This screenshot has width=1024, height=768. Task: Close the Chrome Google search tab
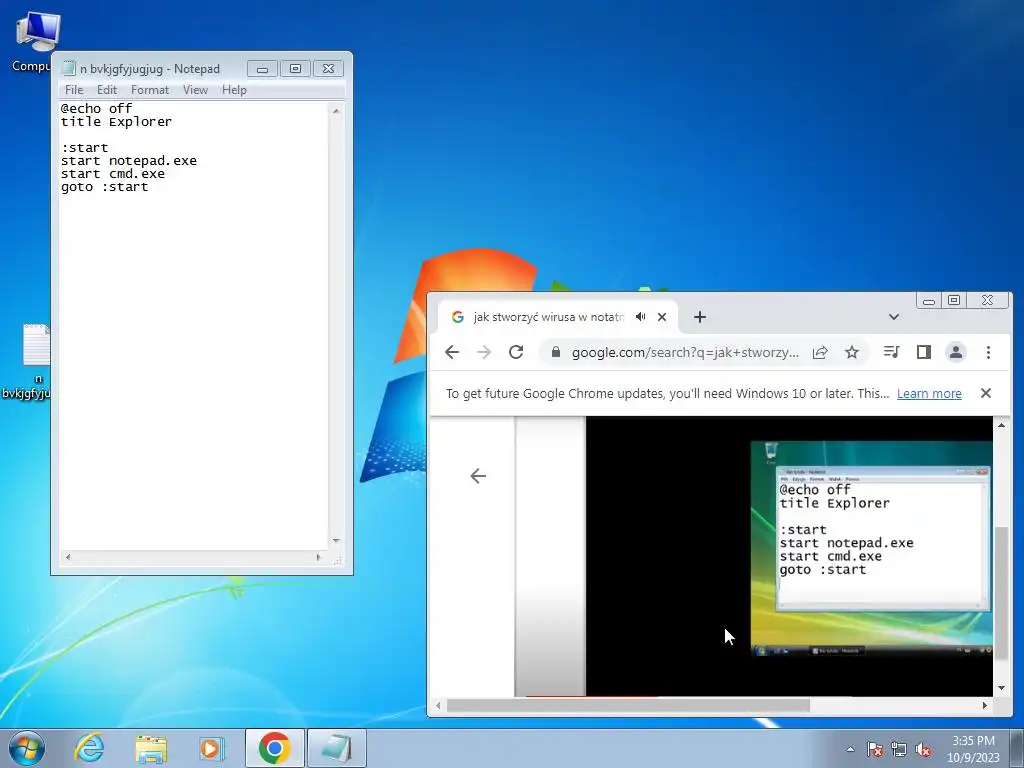pyautogui.click(x=662, y=317)
